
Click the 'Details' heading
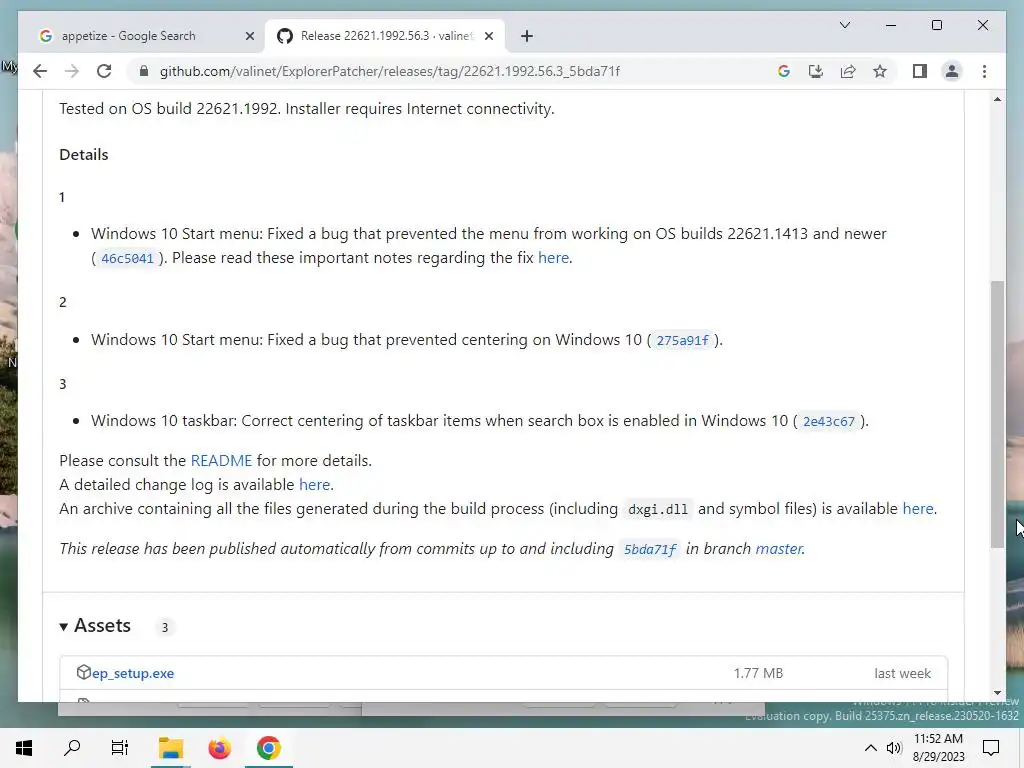(84, 155)
